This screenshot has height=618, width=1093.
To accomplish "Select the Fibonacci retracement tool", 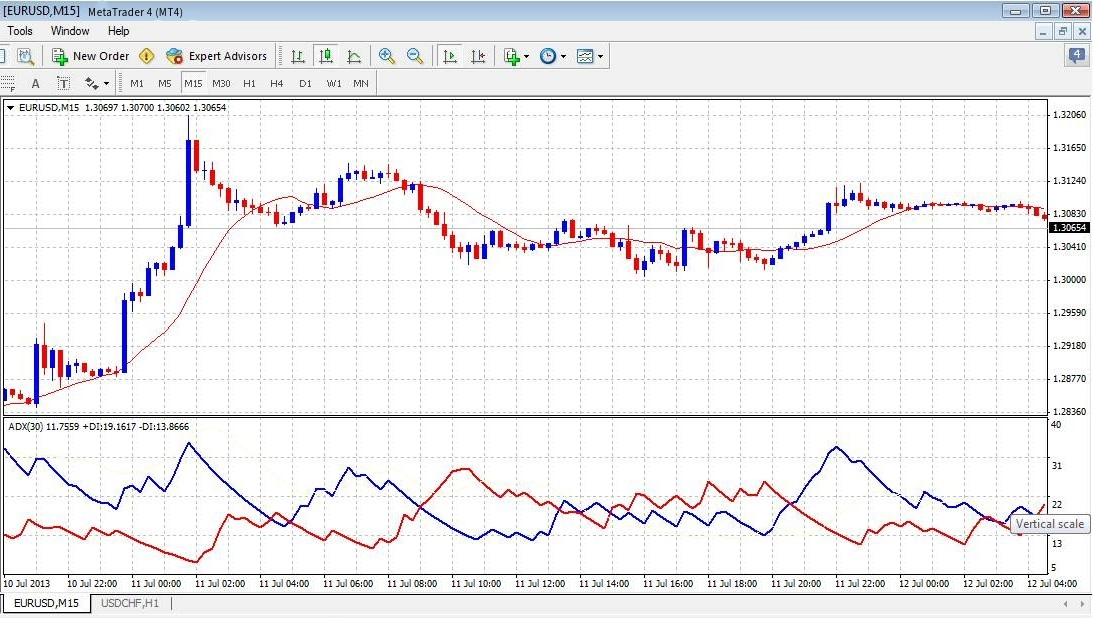I will pos(8,84).
